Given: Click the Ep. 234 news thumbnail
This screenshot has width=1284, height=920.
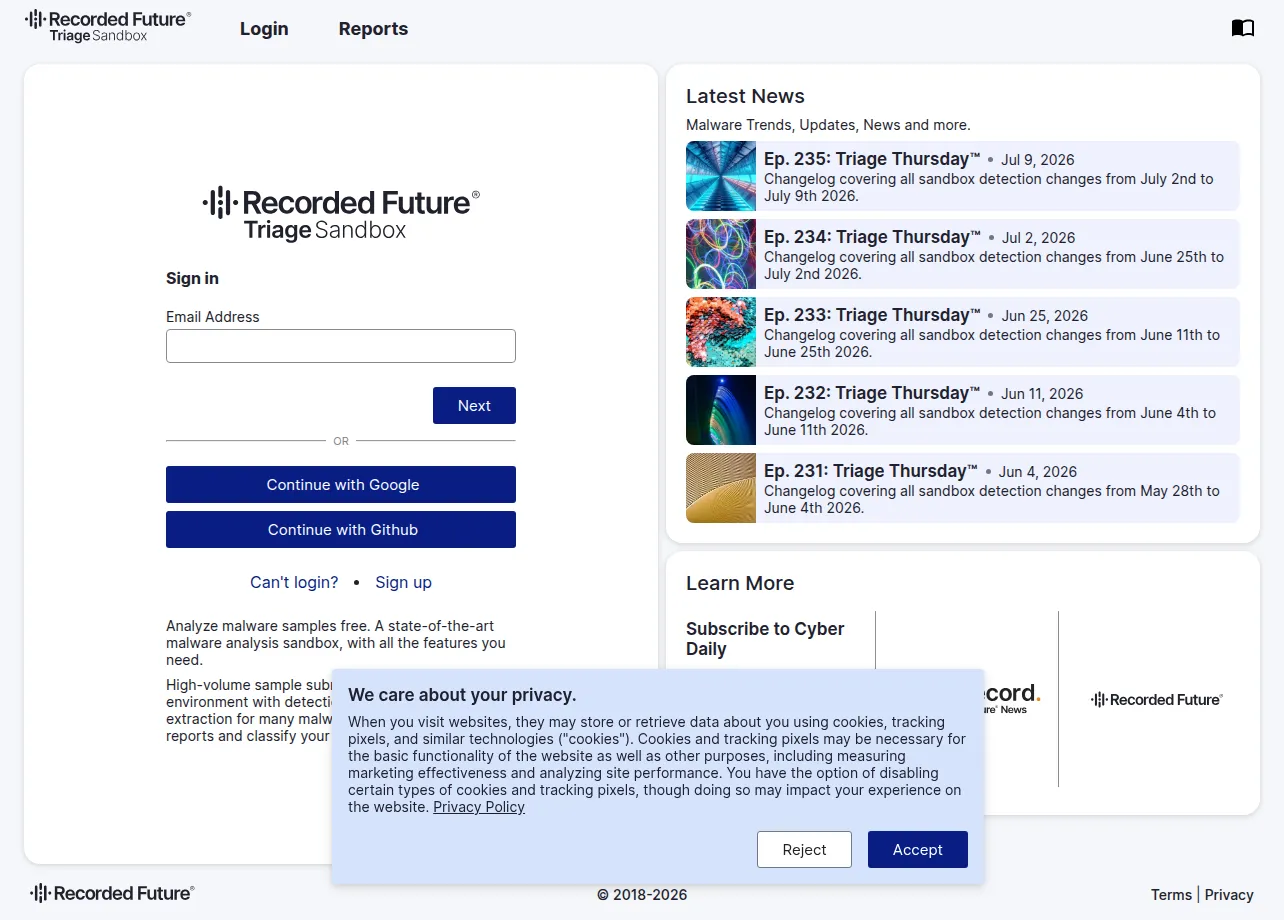Looking at the screenshot, I should pos(721,254).
